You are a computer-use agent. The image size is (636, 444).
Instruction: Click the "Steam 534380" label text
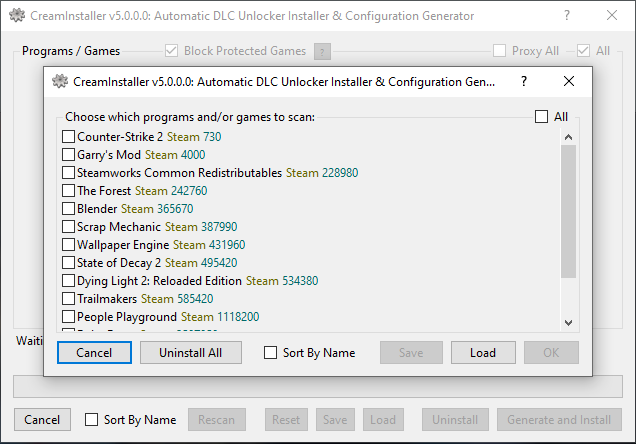[x=282, y=281]
